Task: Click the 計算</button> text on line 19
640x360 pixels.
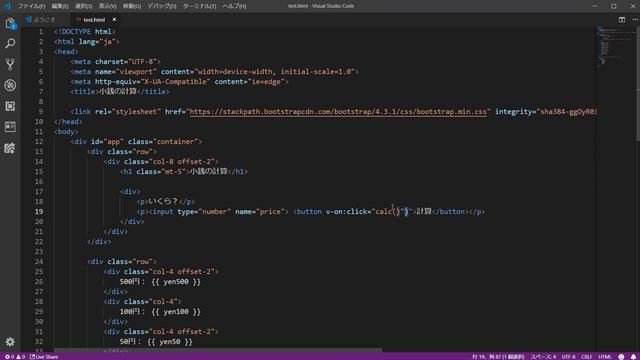Action: coord(443,211)
